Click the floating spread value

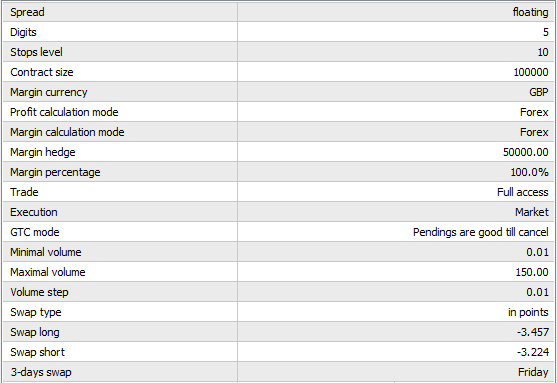530,12
